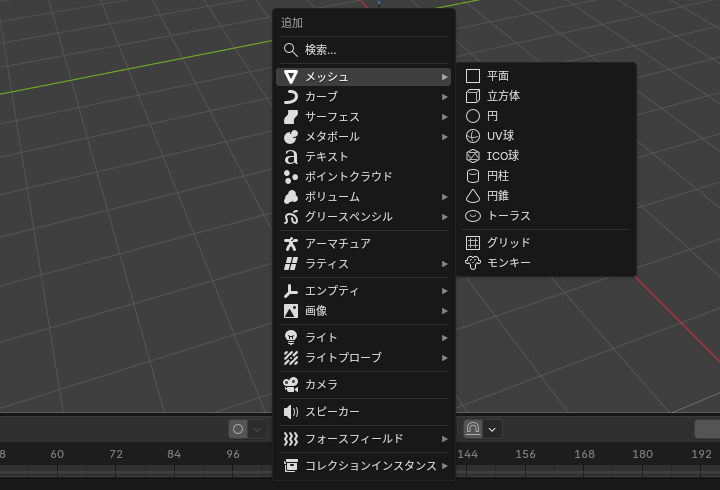Image resolution: width=720 pixels, height=490 pixels.
Task: Click the lattice icon beside ラティス
Action: (x=291, y=264)
